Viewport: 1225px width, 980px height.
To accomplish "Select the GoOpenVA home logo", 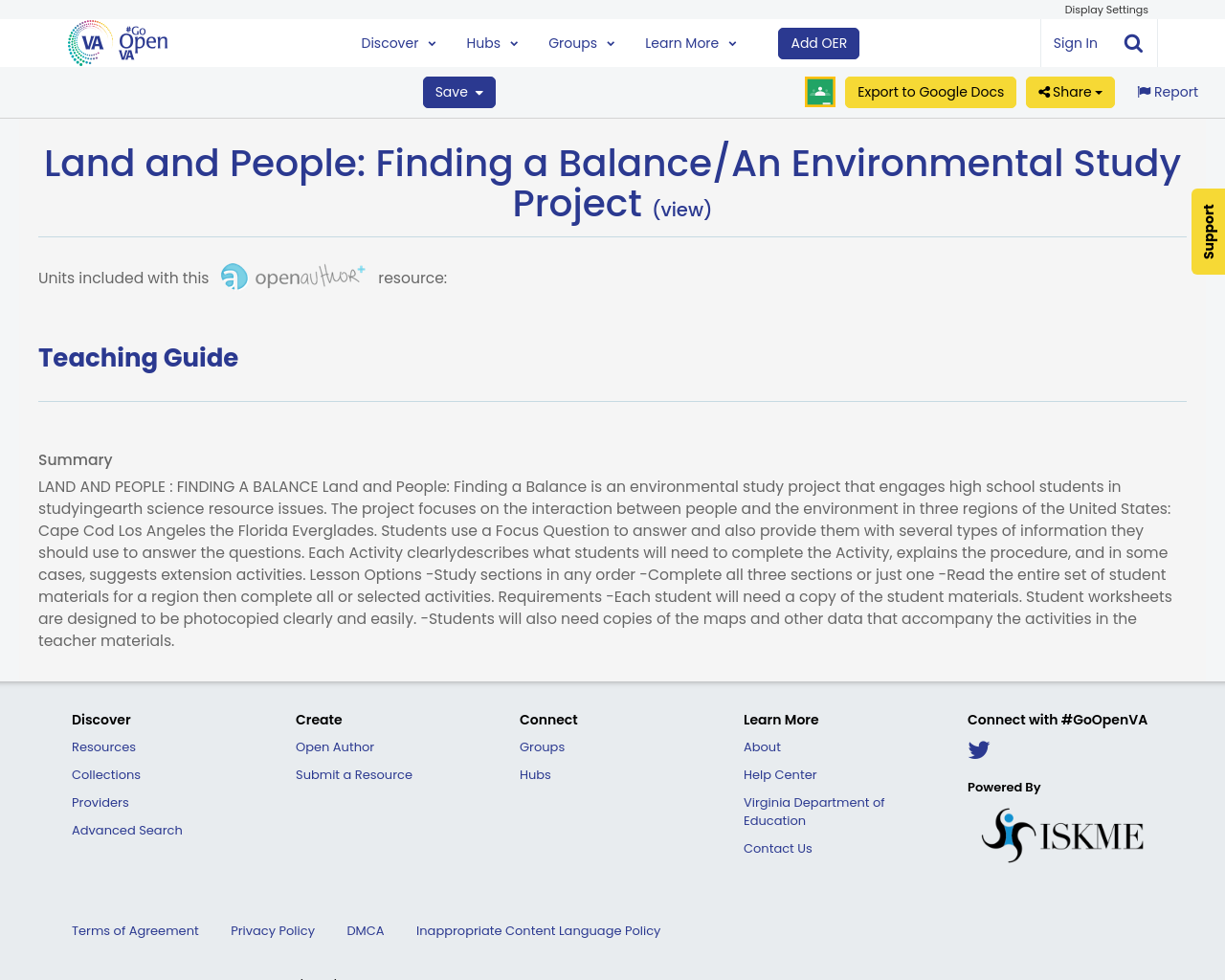I will point(117,42).
